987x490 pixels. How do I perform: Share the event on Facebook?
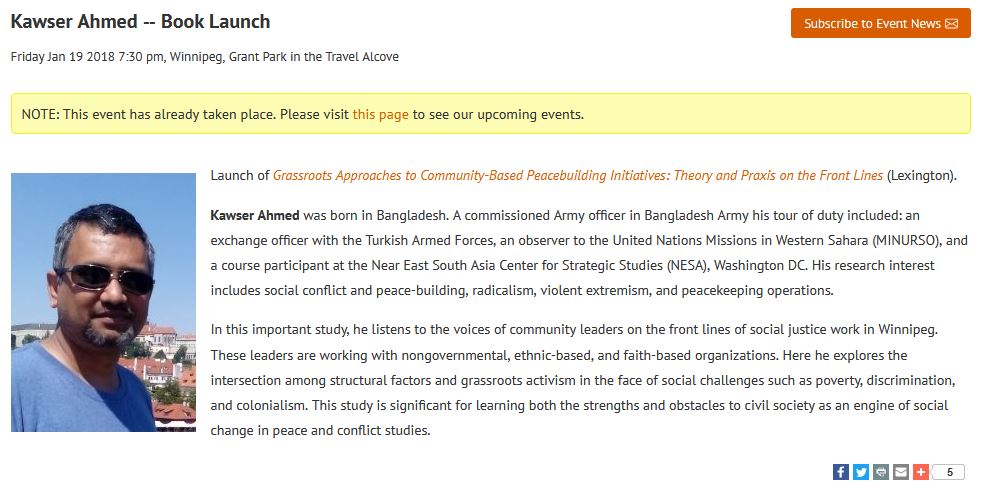point(841,472)
